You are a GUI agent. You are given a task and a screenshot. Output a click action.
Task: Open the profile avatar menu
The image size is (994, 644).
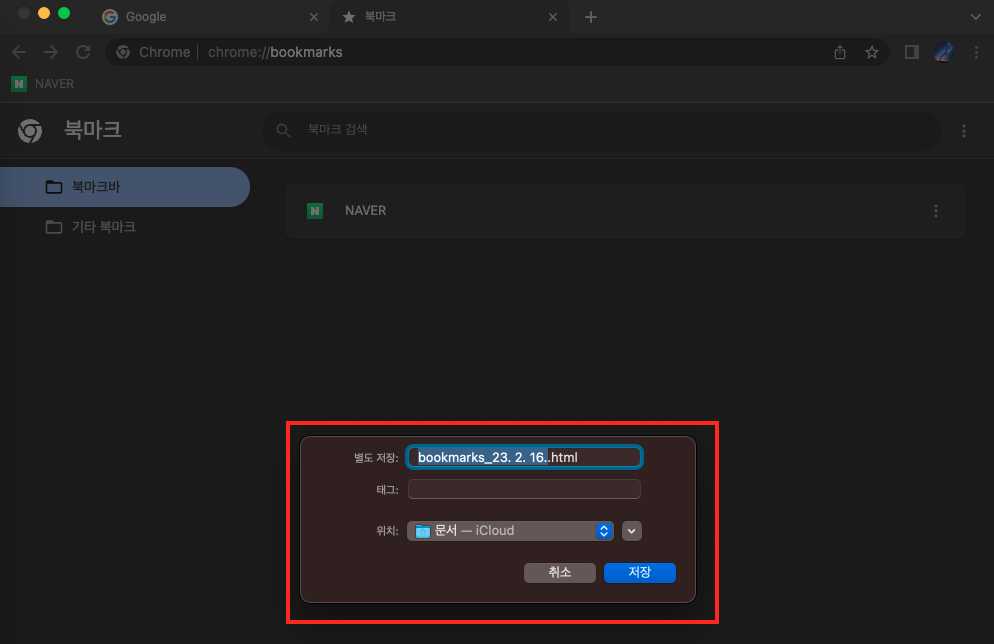[x=944, y=52]
